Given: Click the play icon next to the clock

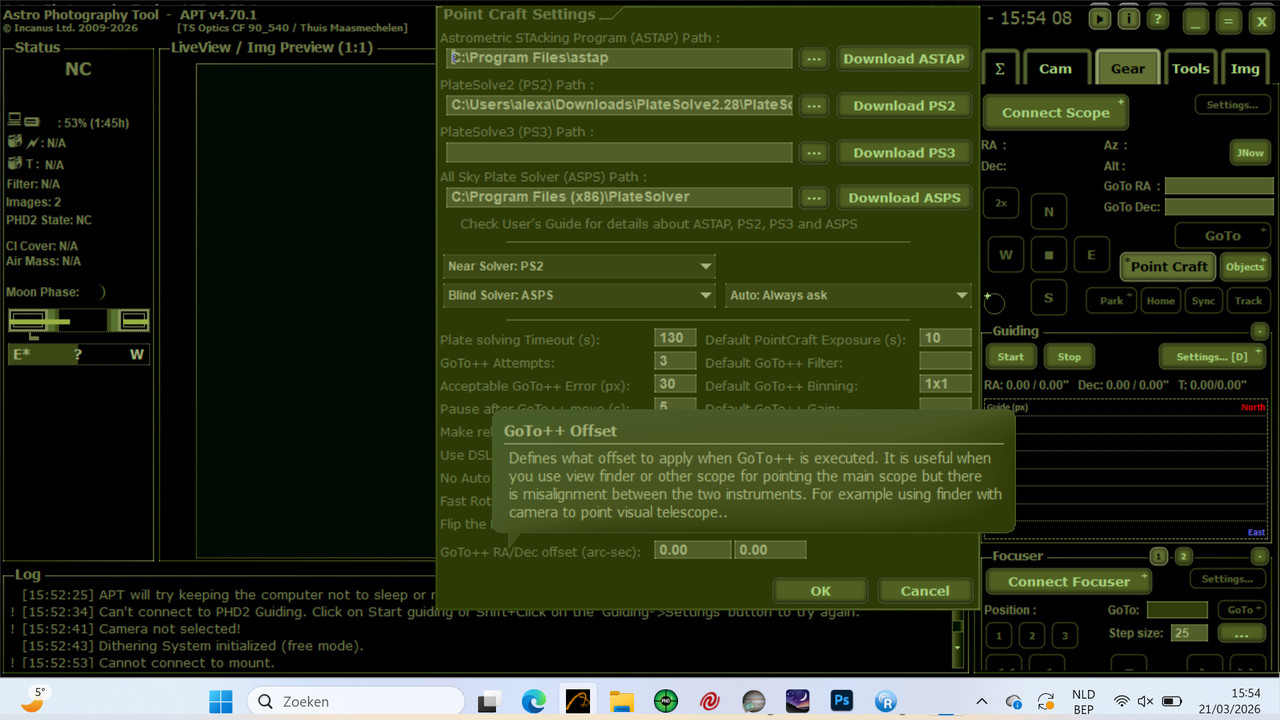Looking at the screenshot, I should 1100,19.
